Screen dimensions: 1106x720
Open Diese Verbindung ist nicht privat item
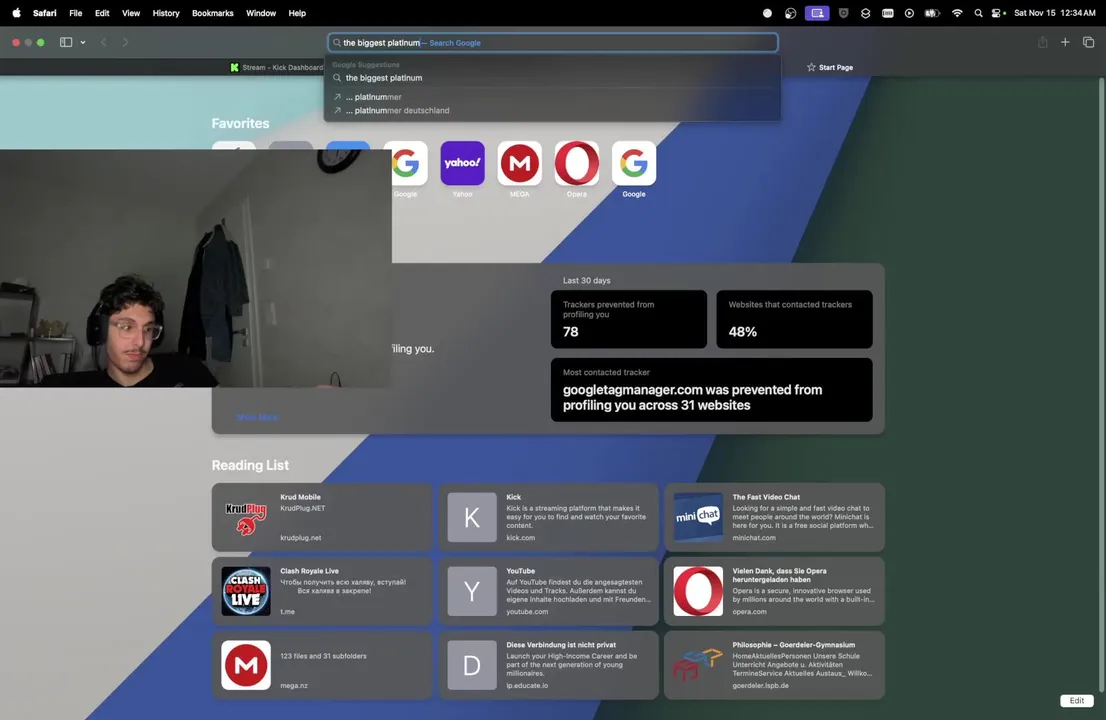point(548,665)
